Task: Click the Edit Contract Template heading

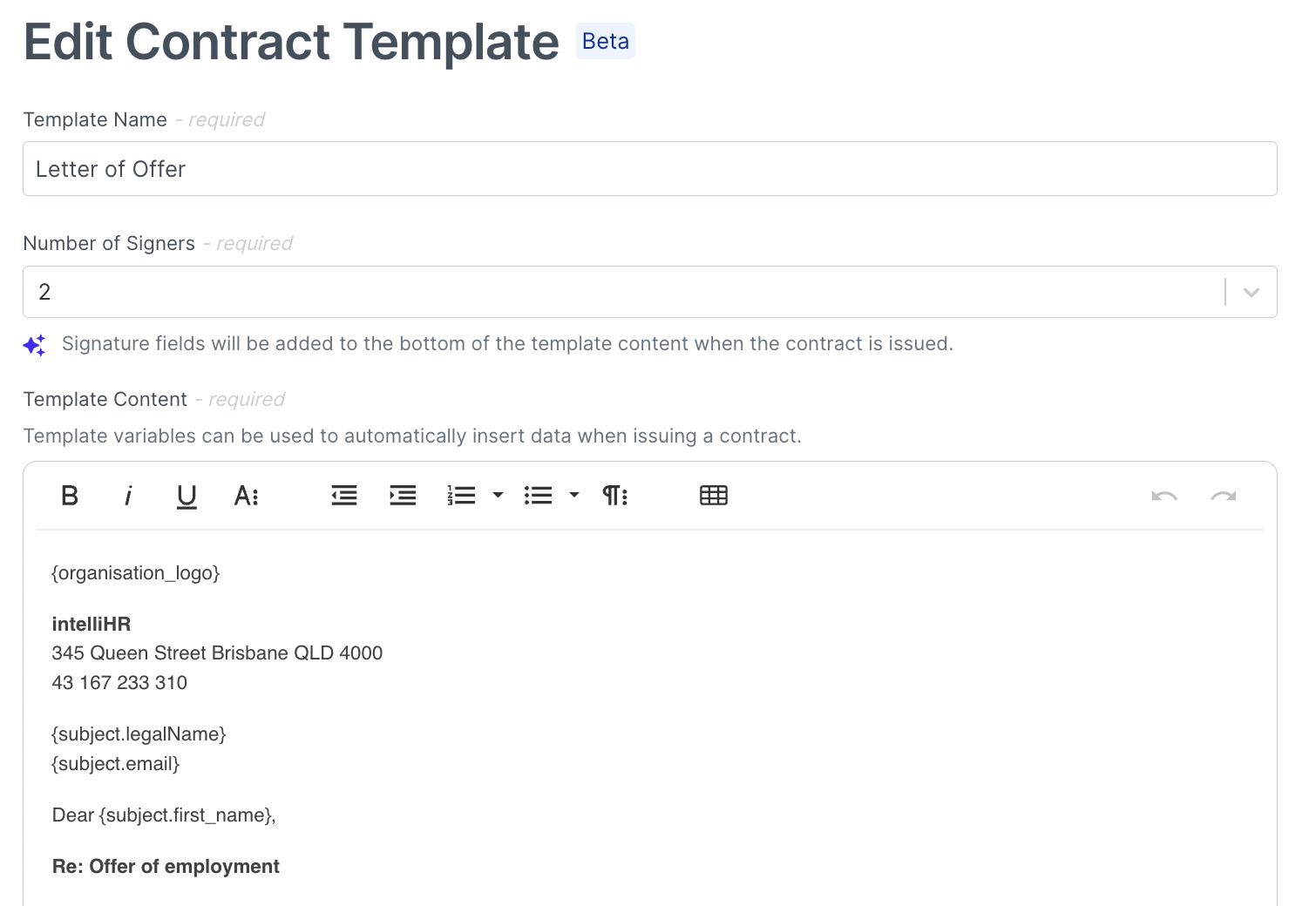Action: [291, 42]
